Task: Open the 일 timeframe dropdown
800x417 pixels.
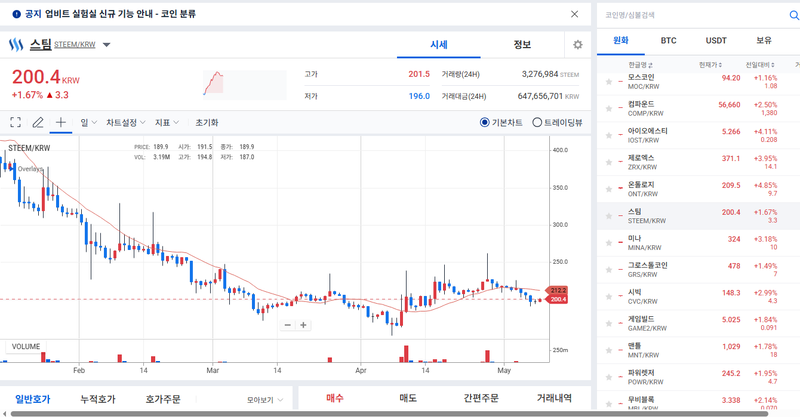Action: coord(88,122)
